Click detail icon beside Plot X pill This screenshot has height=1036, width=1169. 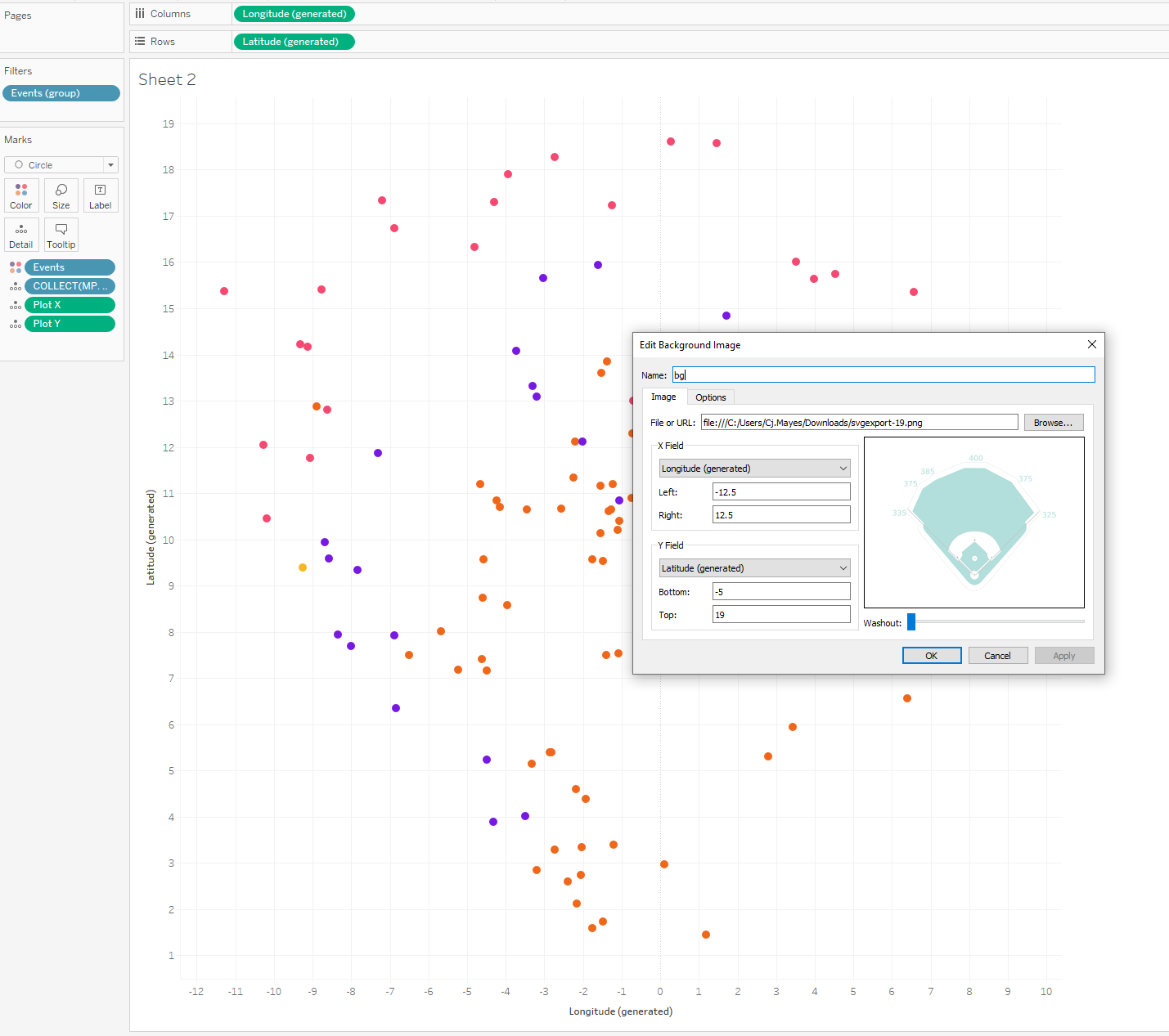pos(16,305)
